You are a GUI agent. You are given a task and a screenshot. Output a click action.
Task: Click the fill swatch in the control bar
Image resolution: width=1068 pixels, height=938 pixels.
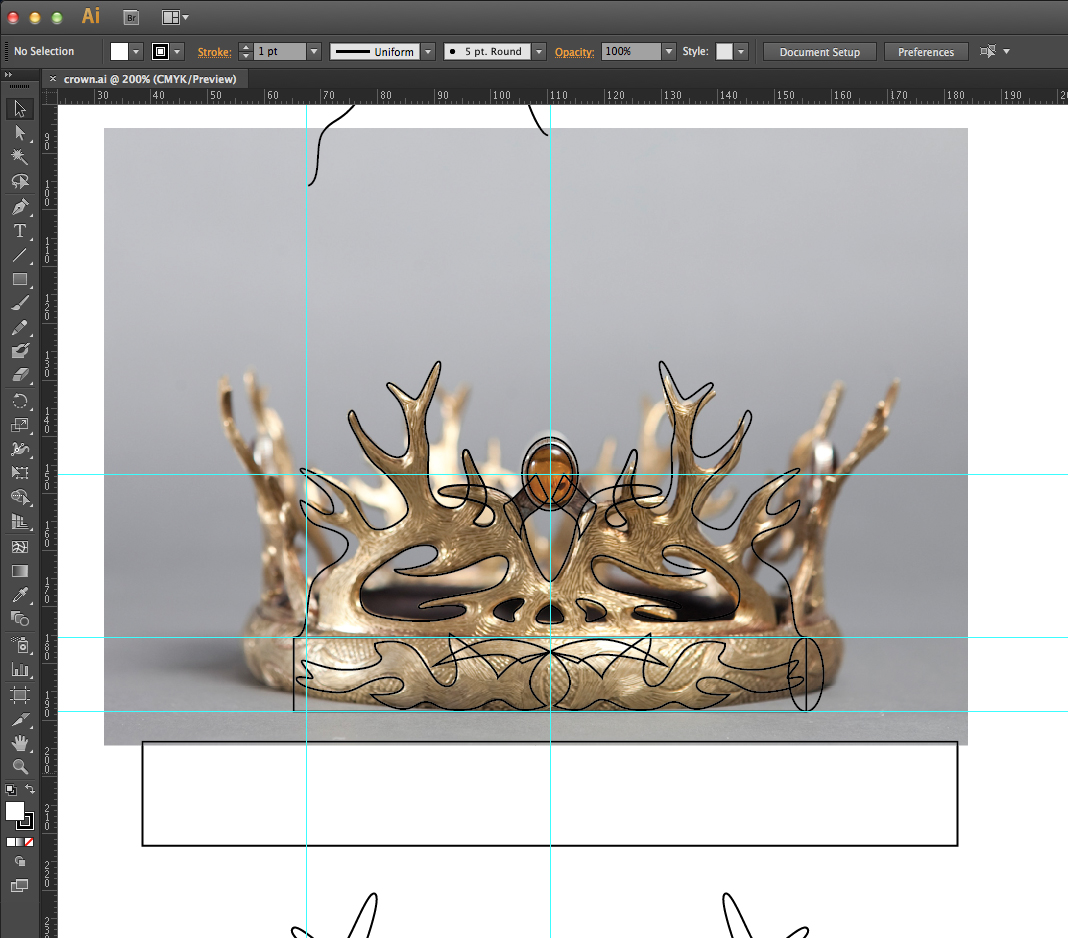tap(119, 52)
